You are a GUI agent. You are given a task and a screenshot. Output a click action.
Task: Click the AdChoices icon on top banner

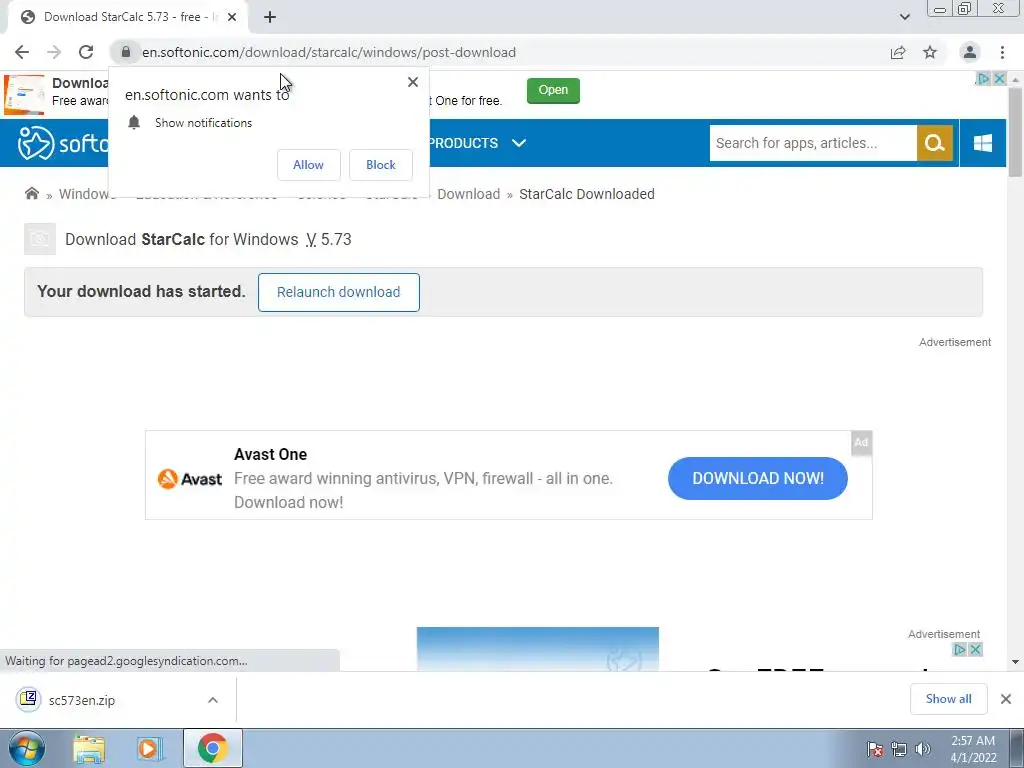point(983,78)
